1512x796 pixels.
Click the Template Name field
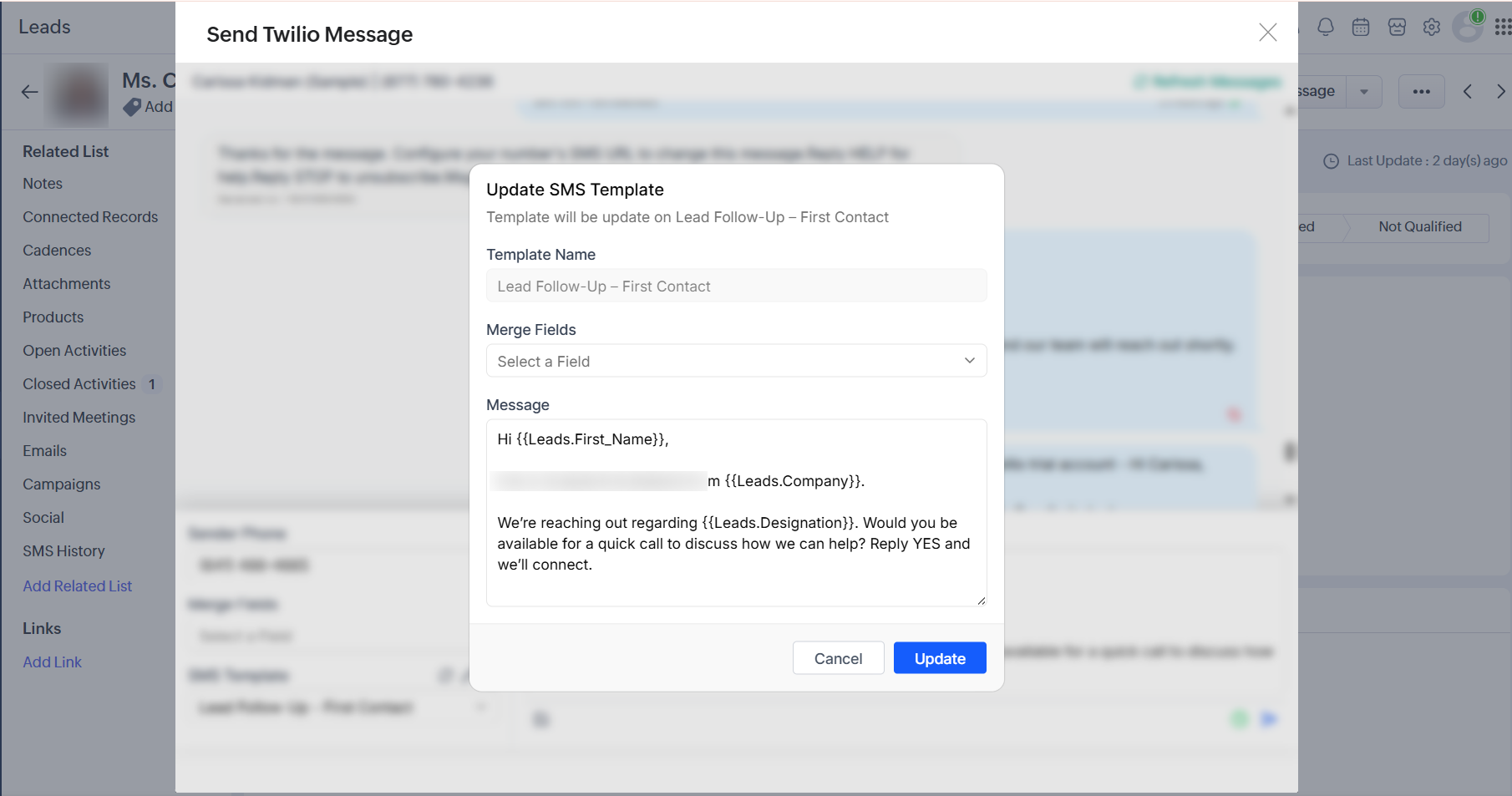pyautogui.click(x=737, y=286)
